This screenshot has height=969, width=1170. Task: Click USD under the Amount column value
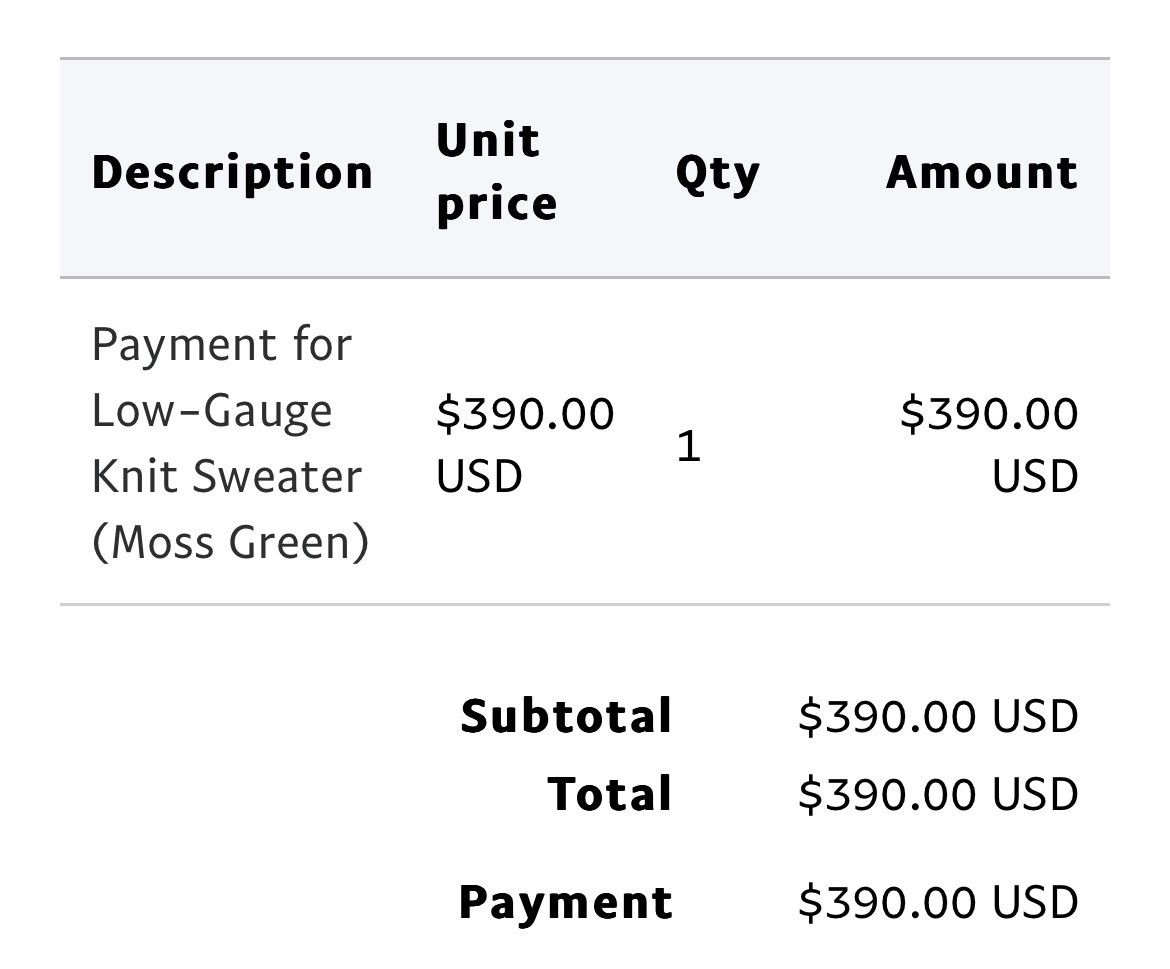1036,476
